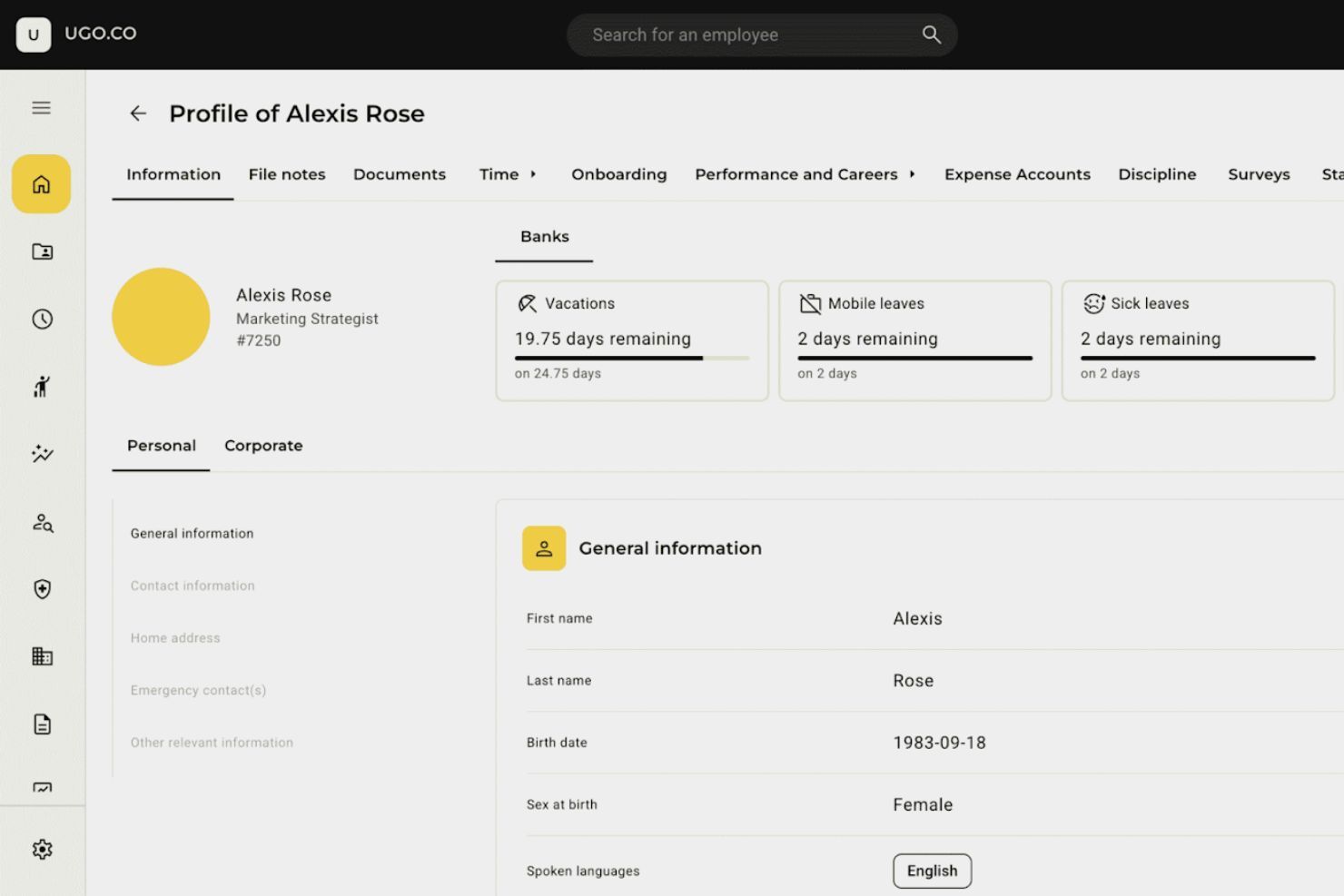1344x896 pixels.
Task: Open the Expense Accounts tab
Action: (x=1017, y=174)
